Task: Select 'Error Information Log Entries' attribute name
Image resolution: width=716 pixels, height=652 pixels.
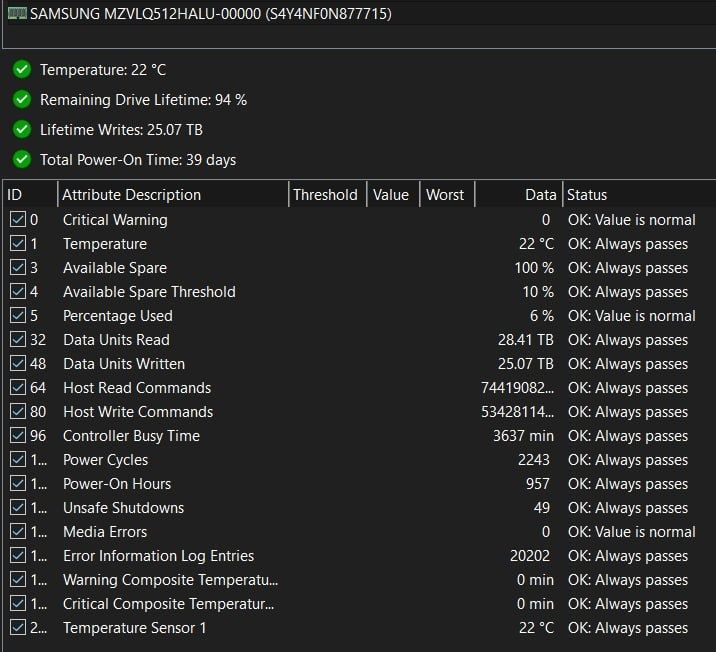Action: (x=158, y=556)
